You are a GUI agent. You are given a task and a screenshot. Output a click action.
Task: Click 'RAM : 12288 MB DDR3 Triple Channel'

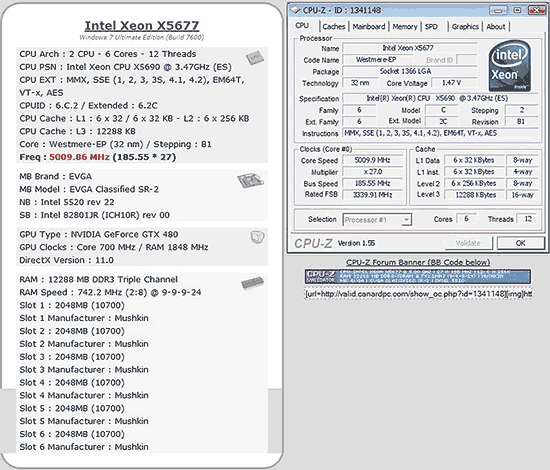tap(99, 280)
